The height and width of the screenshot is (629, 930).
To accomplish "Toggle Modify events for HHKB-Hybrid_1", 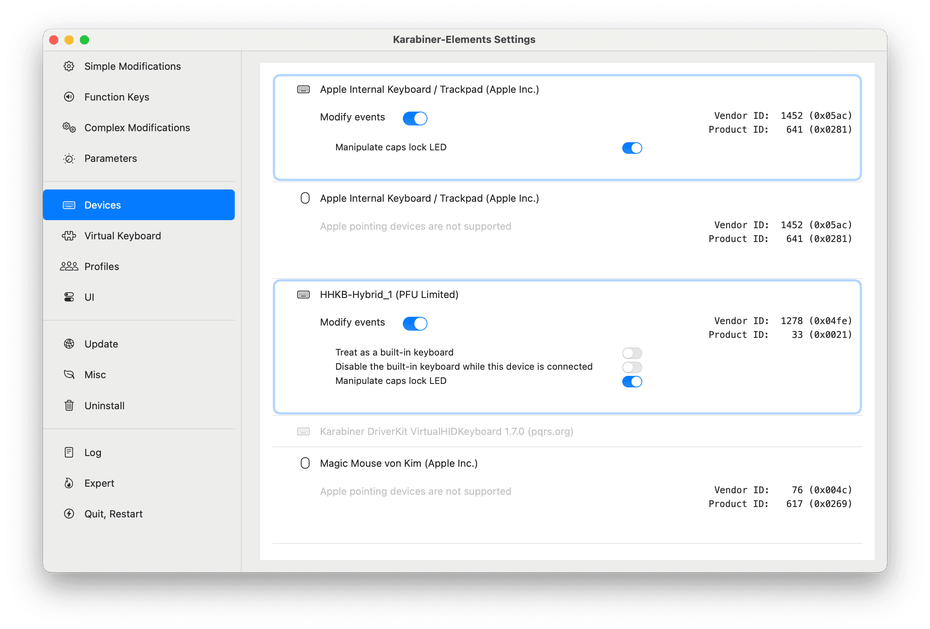I will pos(415,323).
